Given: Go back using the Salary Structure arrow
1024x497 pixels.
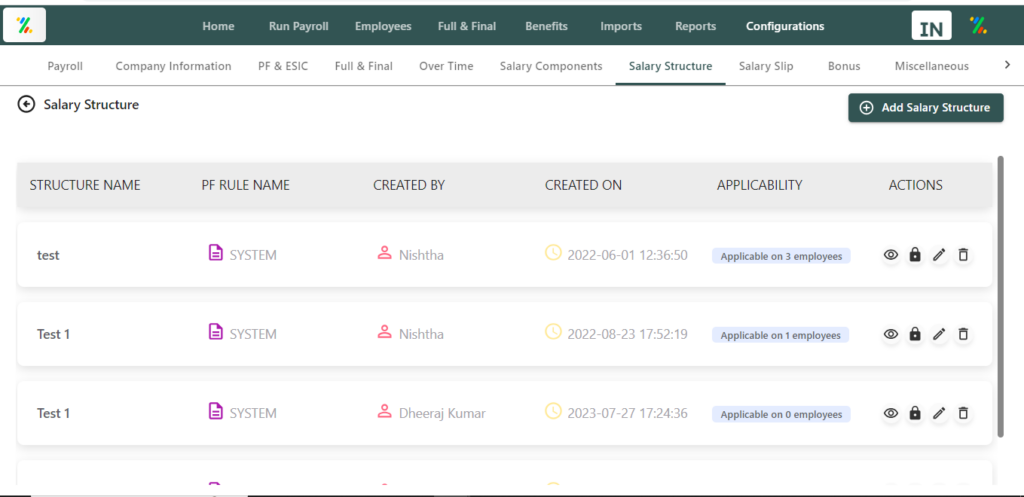Looking at the screenshot, I should (26, 104).
